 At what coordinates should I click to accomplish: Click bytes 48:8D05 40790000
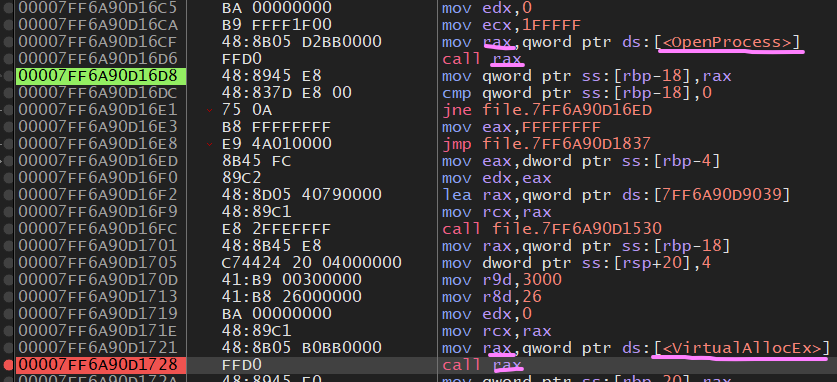(301, 195)
